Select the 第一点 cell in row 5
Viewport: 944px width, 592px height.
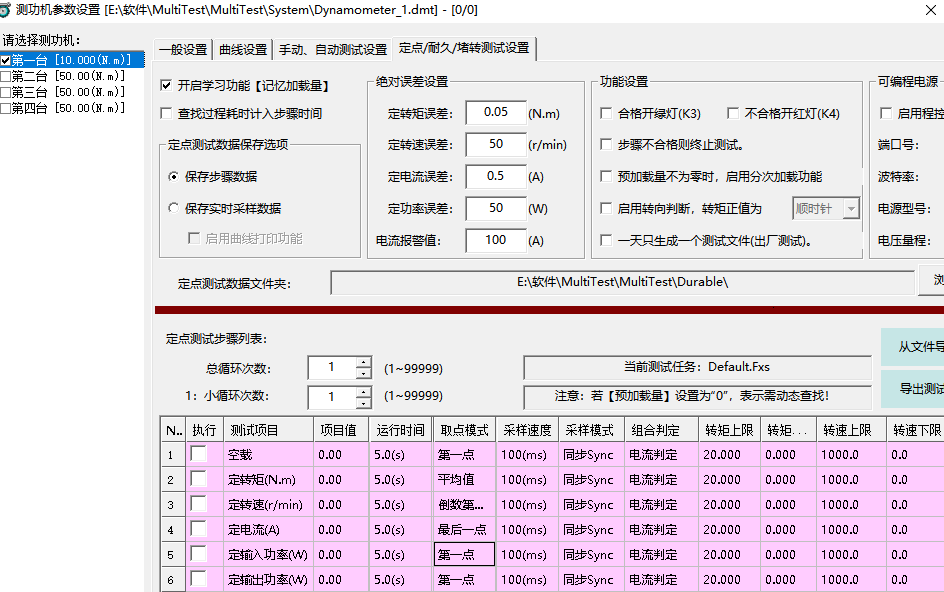463,552
